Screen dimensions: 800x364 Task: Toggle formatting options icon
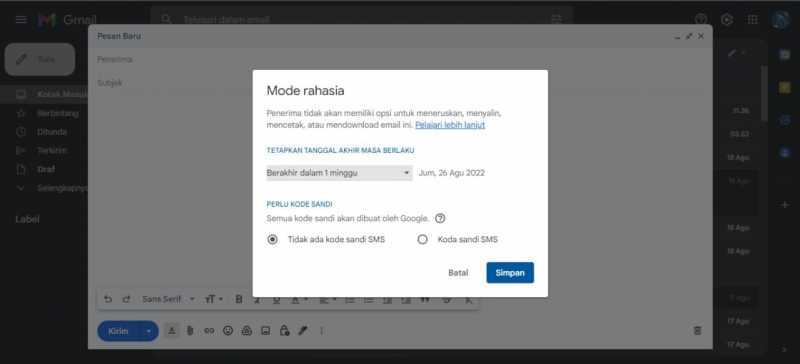172,331
